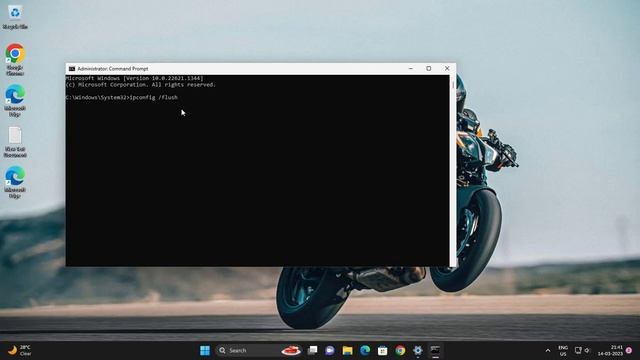
Task: Open the Windows Start menu
Action: tap(205, 350)
